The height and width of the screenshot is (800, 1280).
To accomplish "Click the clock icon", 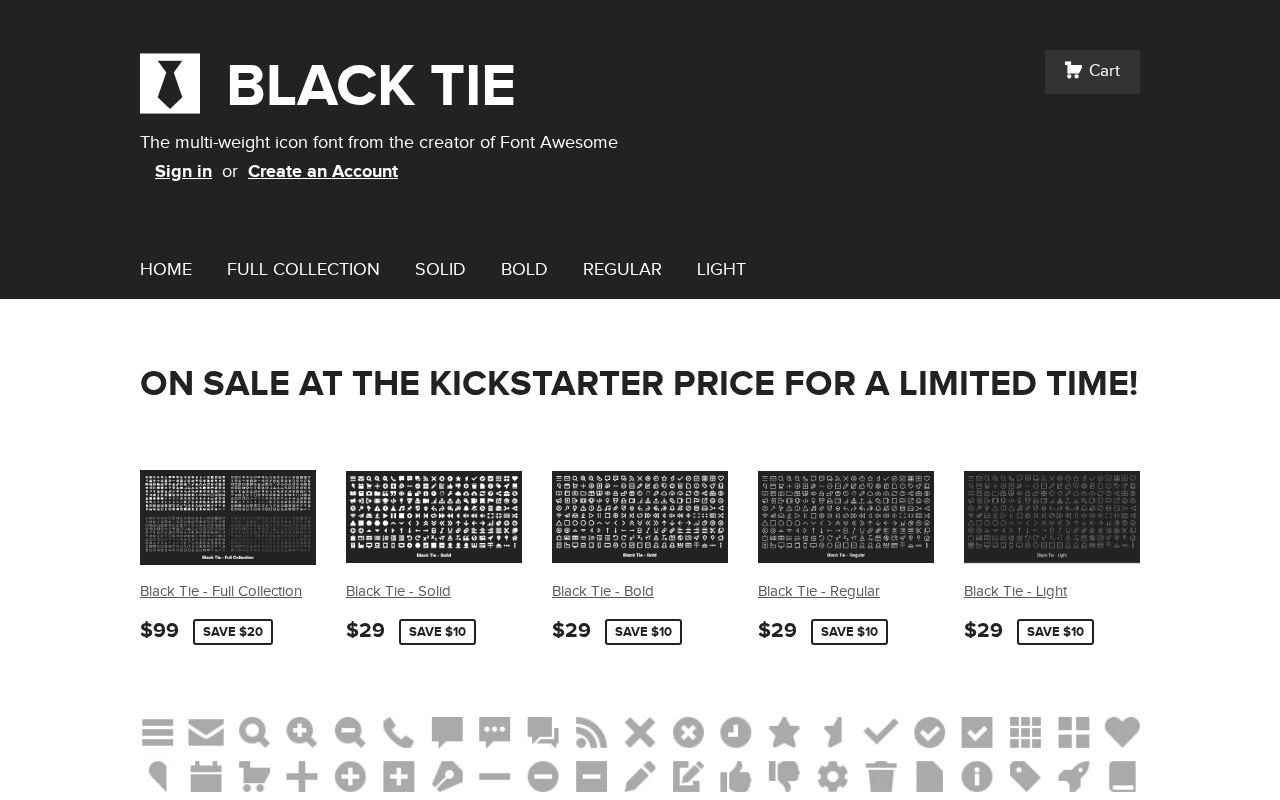I will pos(736,733).
